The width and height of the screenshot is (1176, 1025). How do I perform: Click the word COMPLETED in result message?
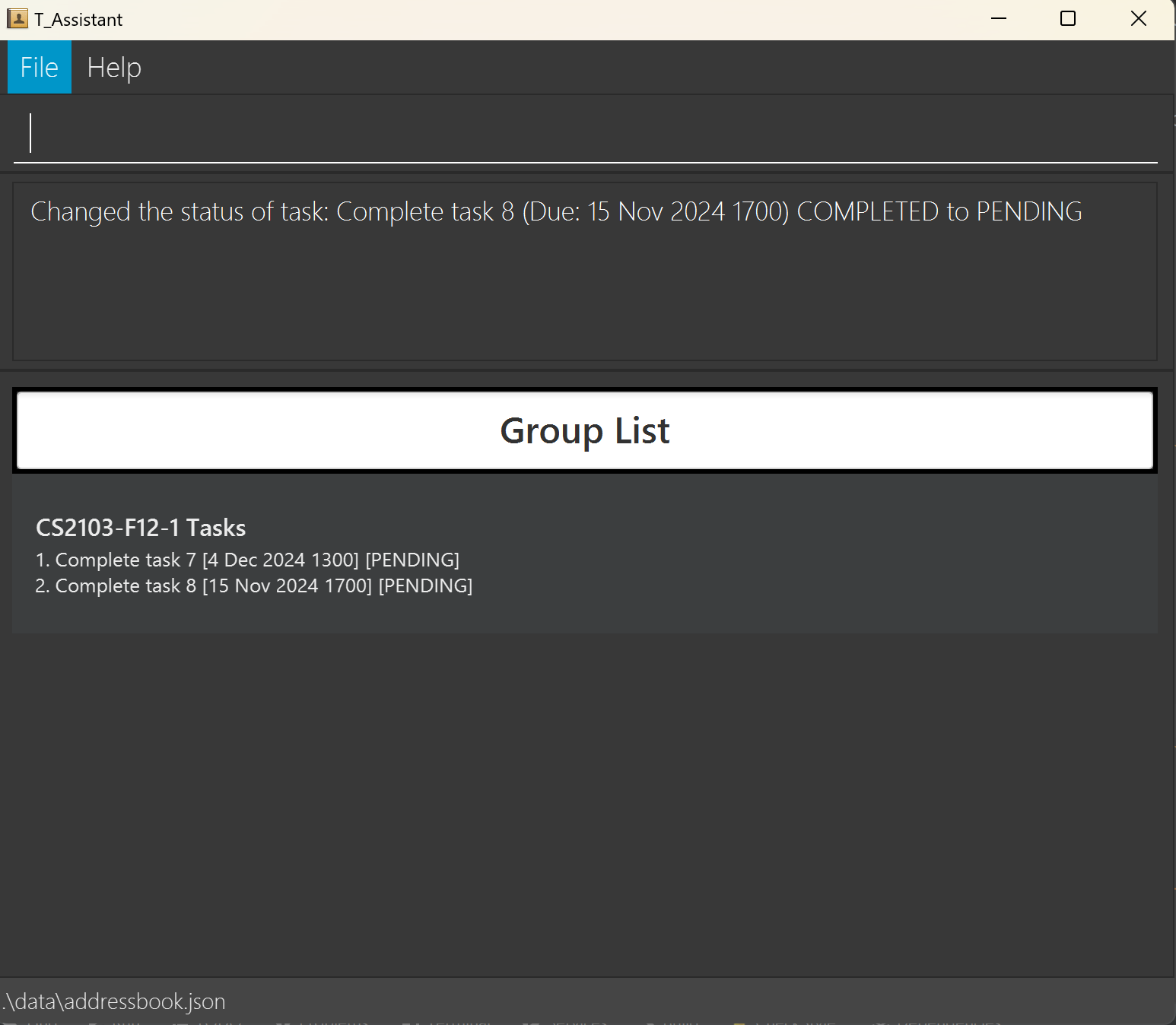click(867, 212)
